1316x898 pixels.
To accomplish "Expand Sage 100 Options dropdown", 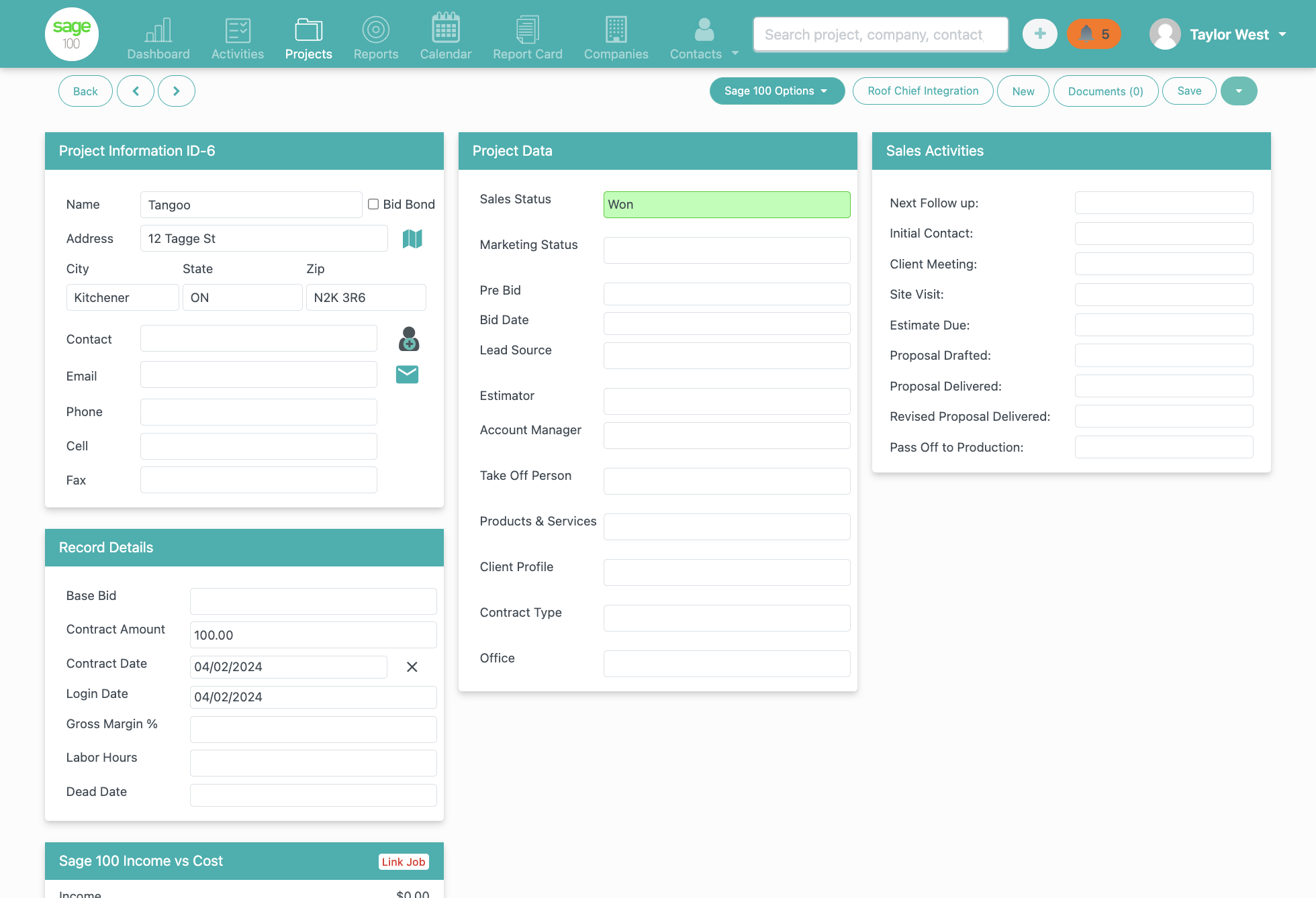I will 777,91.
